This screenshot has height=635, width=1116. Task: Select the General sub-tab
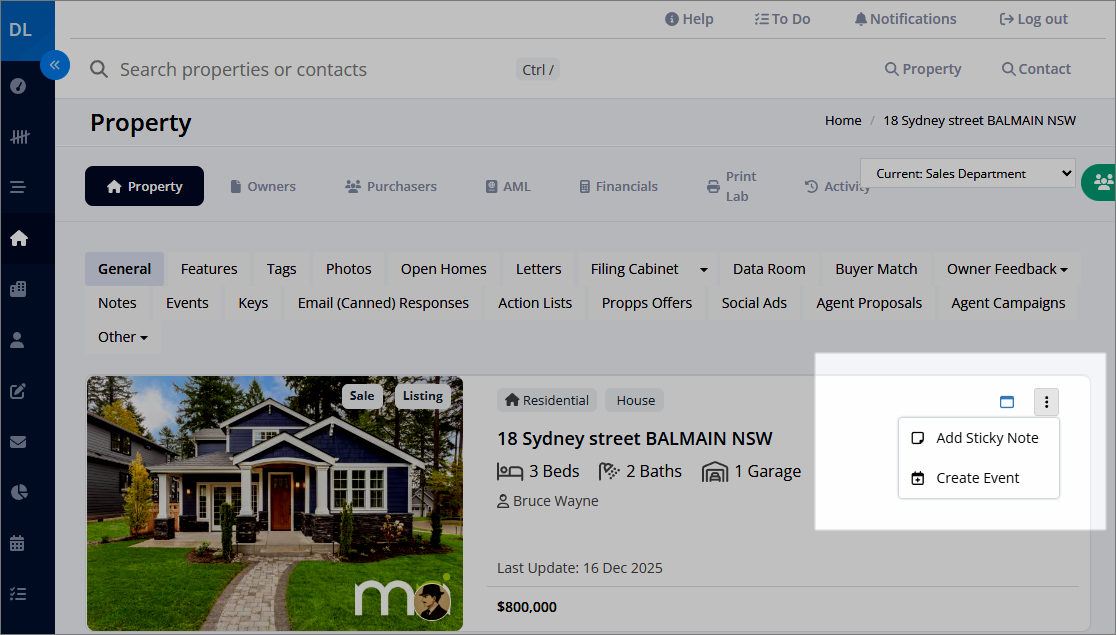tap(125, 269)
